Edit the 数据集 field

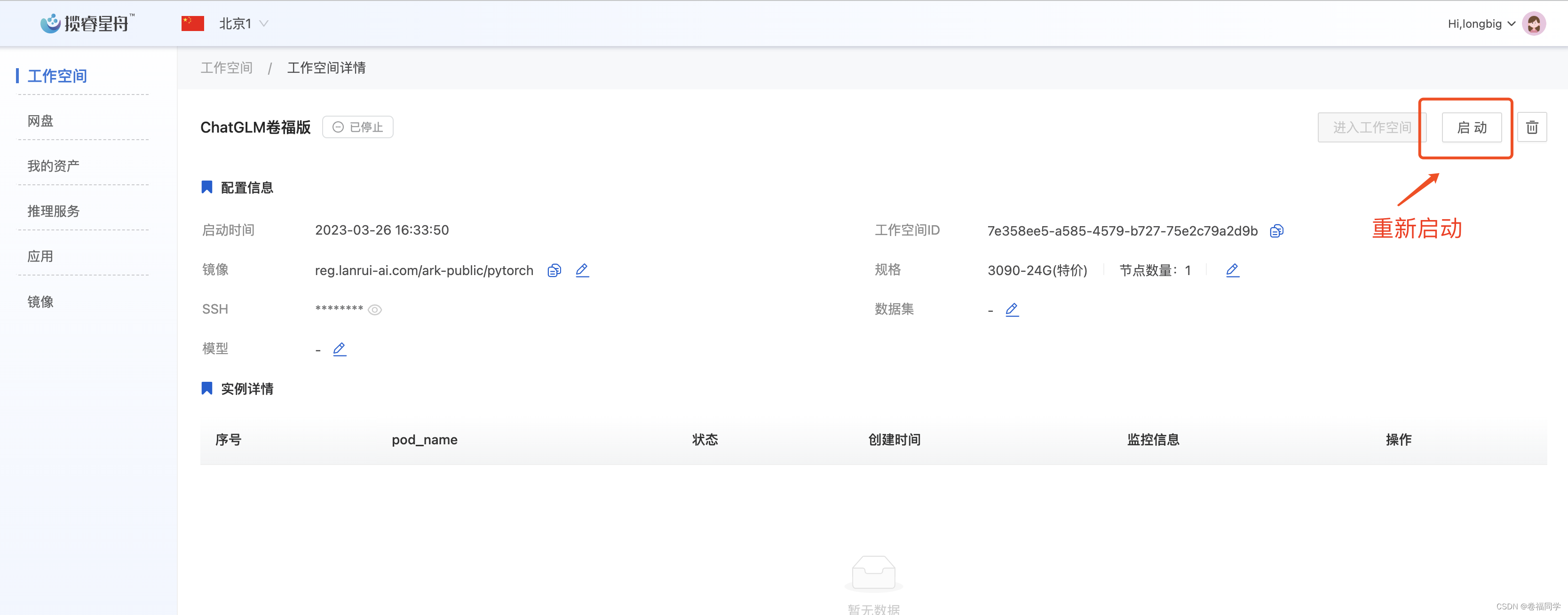(1012, 310)
